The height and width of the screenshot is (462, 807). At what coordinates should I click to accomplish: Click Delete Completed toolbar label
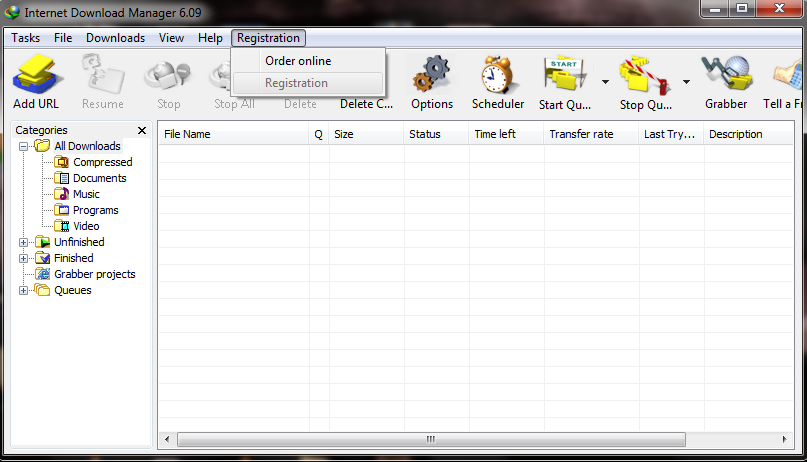click(x=366, y=104)
